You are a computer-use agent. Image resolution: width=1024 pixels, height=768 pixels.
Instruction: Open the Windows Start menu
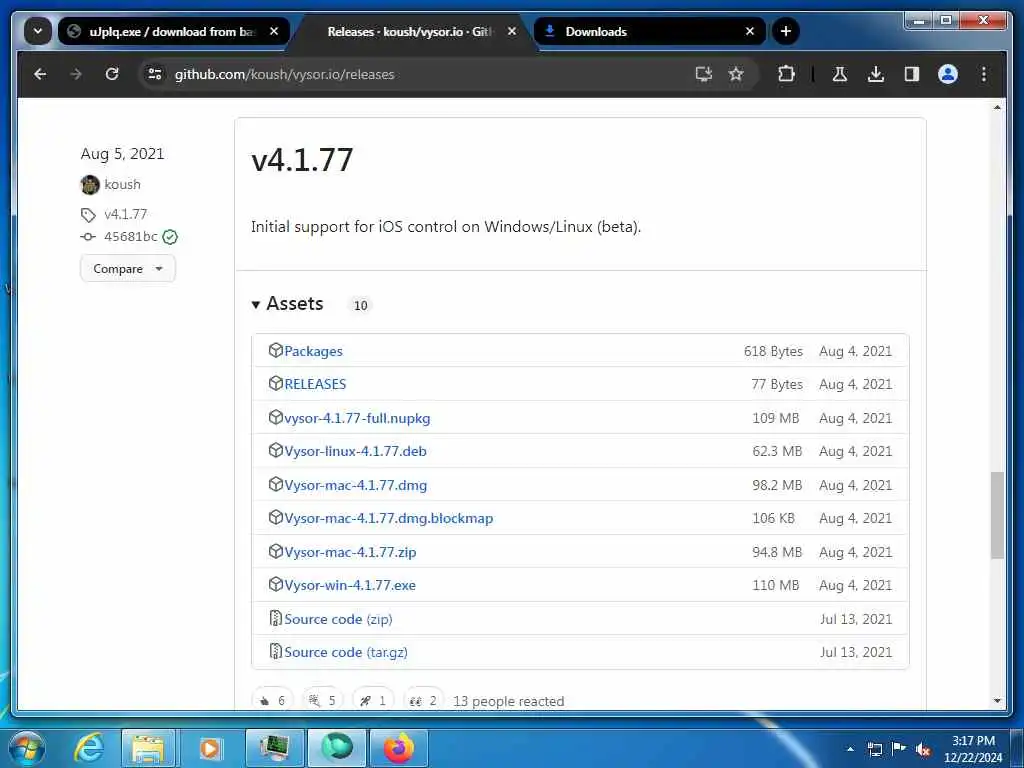[x=27, y=748]
